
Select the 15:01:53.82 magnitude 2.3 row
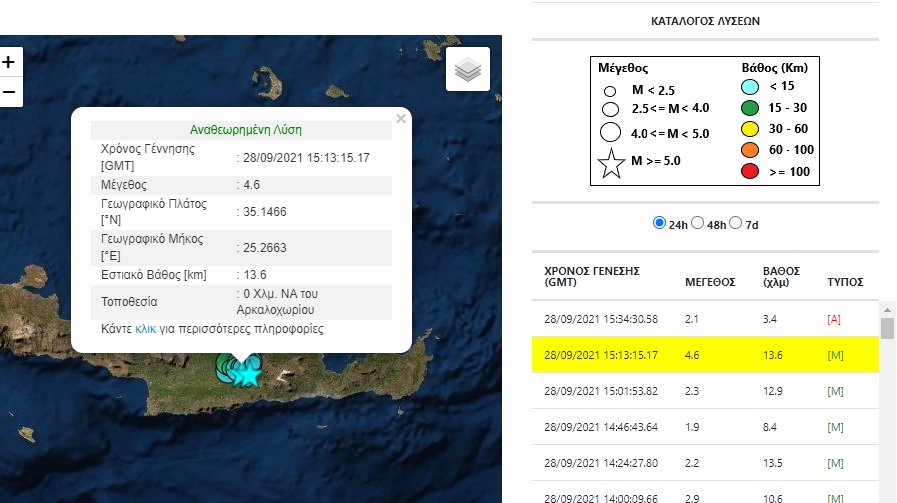[x=700, y=390]
